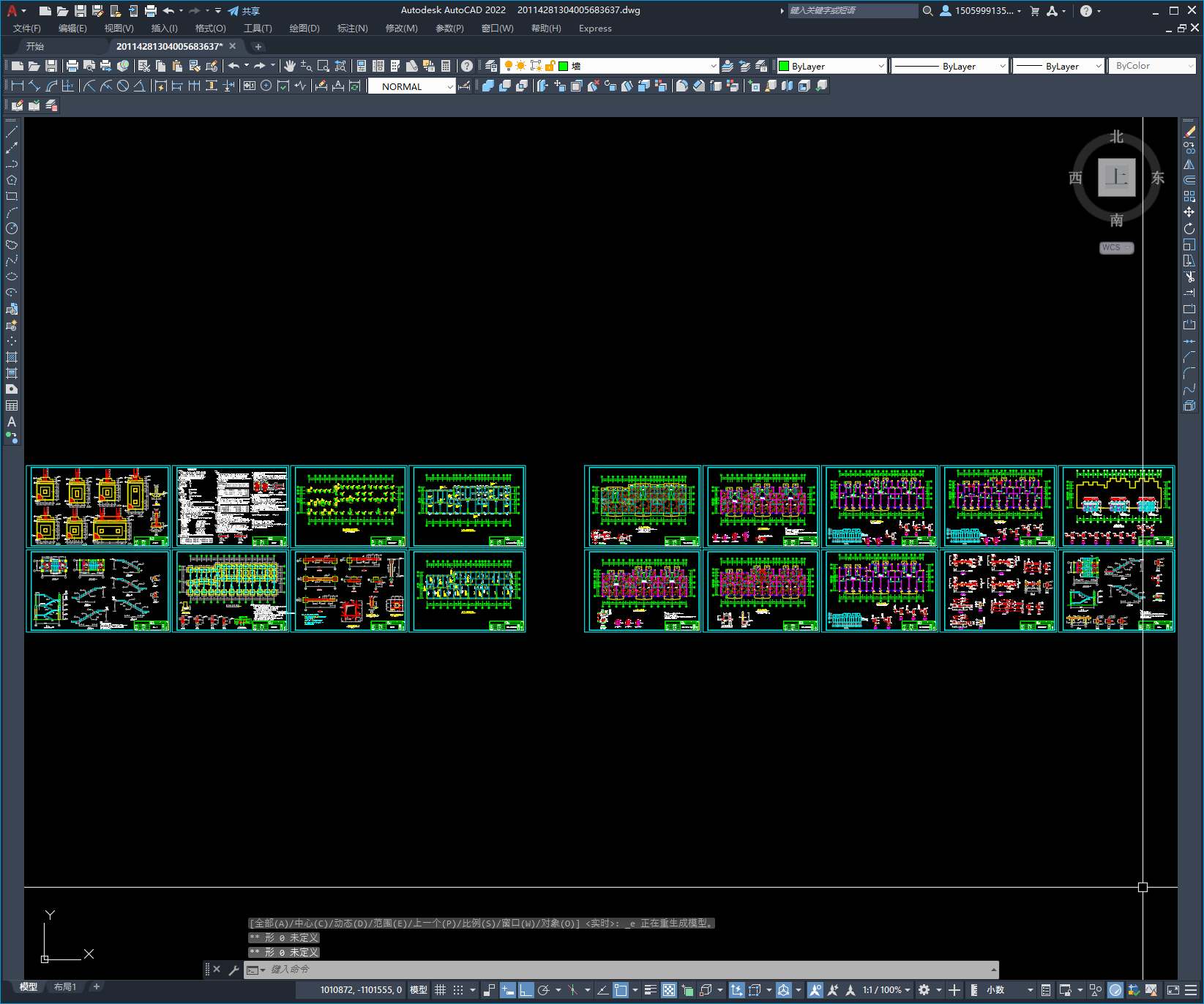This screenshot has height=1004, width=1204.
Task: Click the Dimension Update icon
Action: (x=355, y=86)
